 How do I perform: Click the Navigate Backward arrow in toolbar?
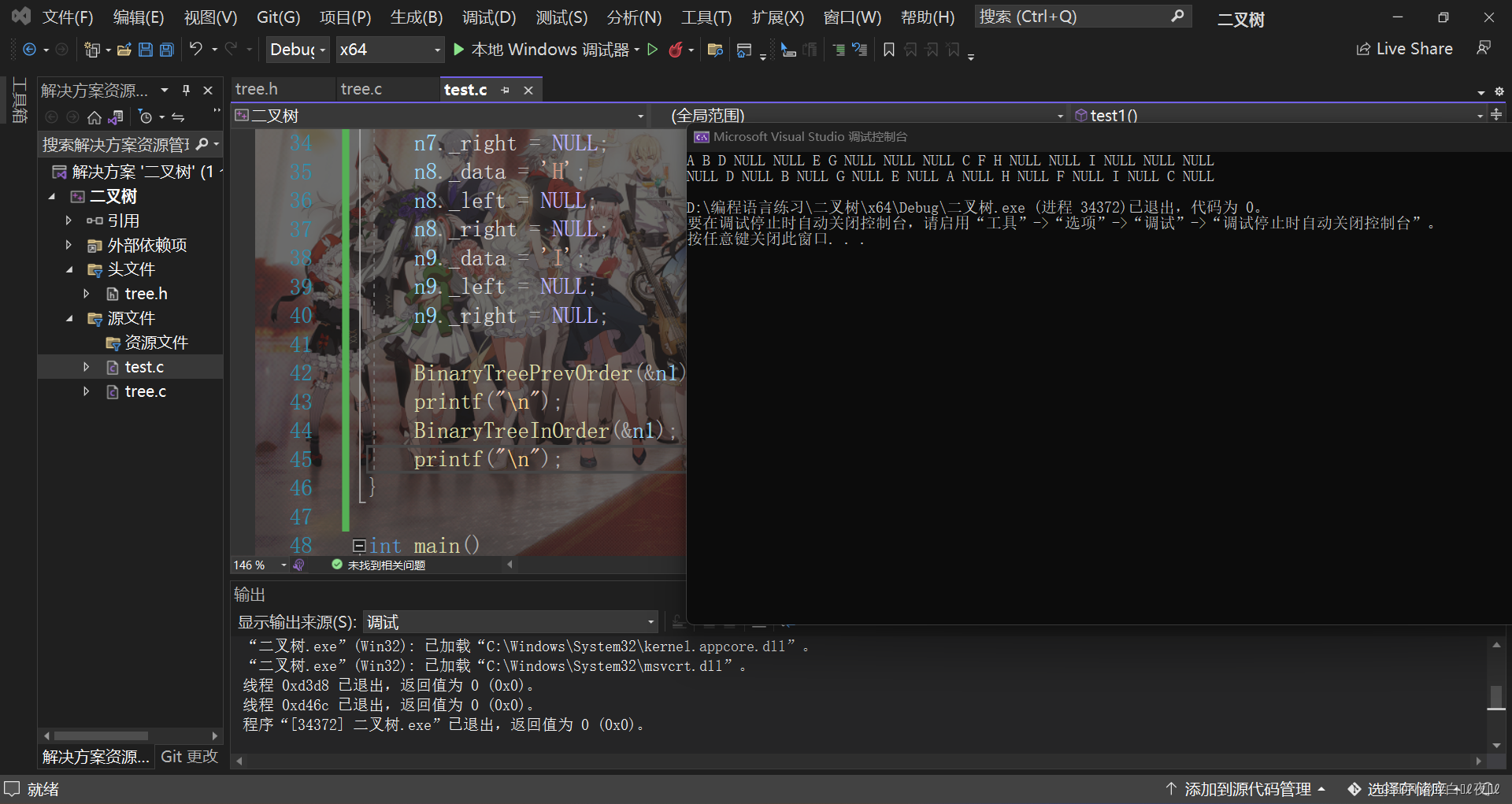[x=29, y=50]
